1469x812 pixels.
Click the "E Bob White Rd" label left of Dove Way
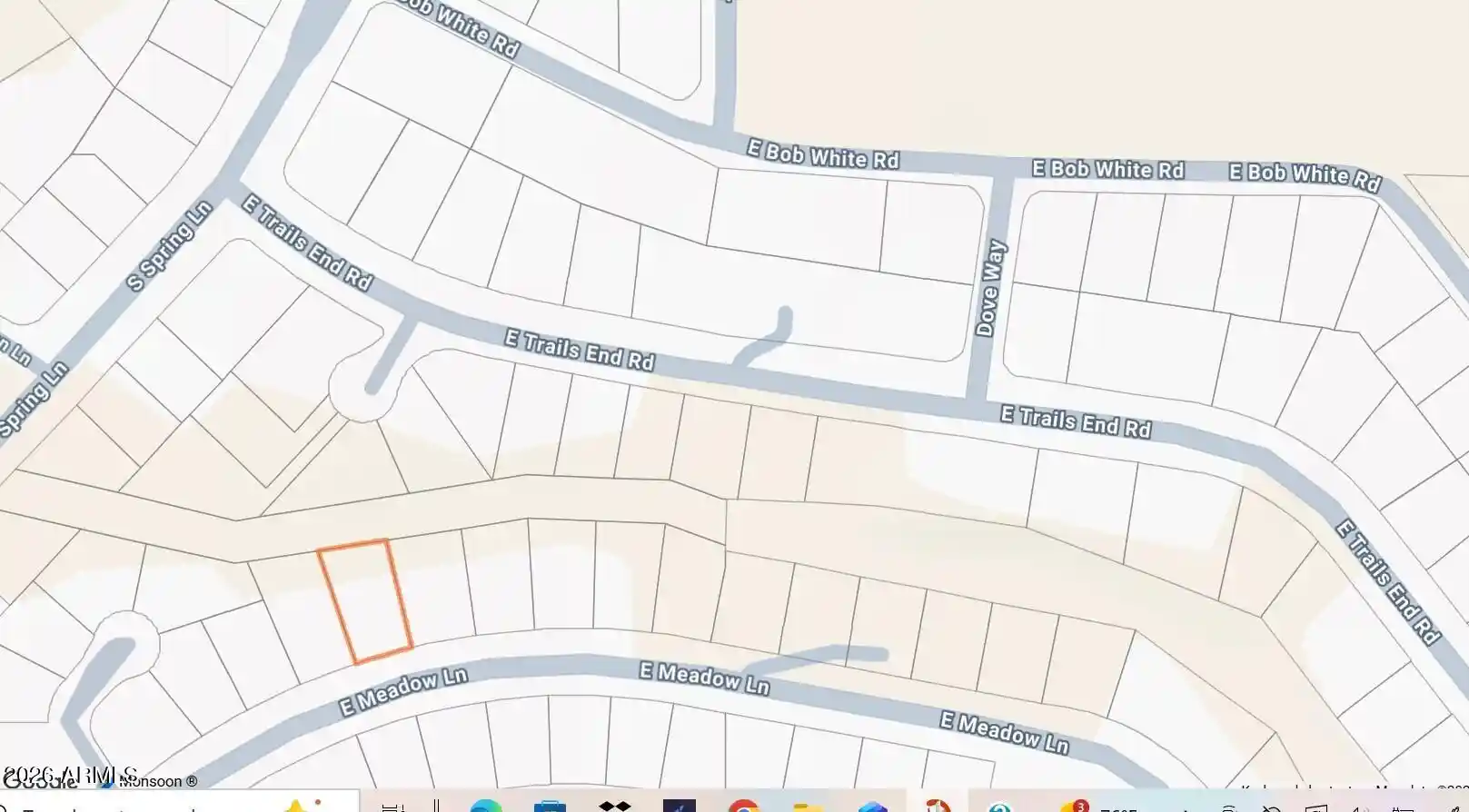tap(823, 154)
